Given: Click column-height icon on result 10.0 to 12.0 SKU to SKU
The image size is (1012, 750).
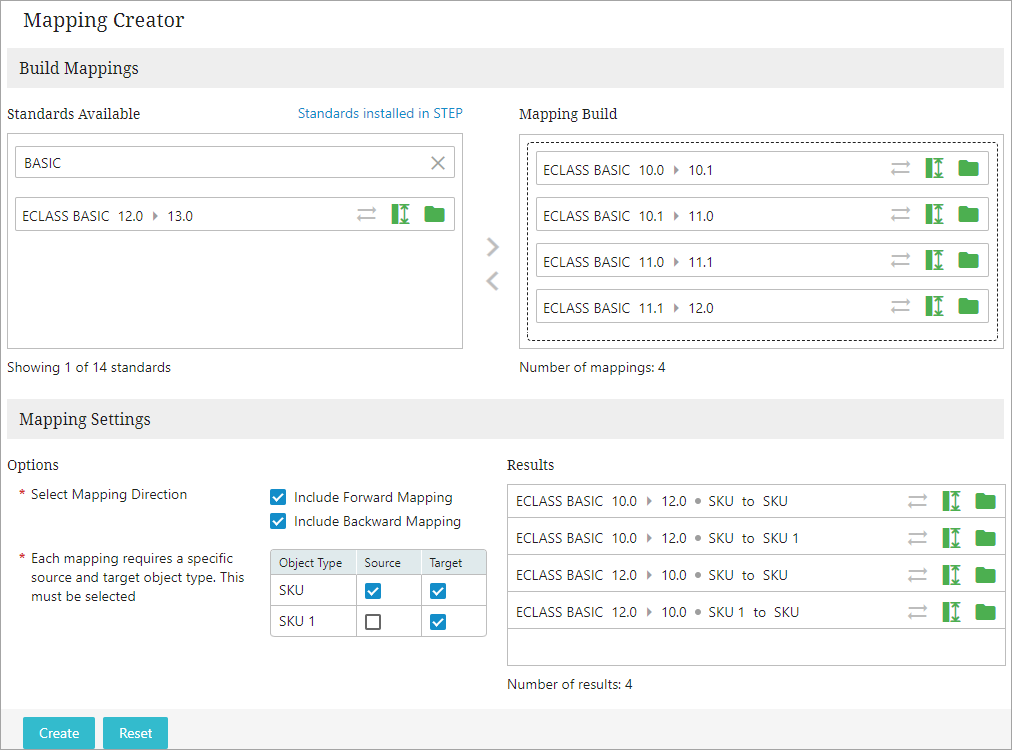Looking at the screenshot, I should [951, 501].
